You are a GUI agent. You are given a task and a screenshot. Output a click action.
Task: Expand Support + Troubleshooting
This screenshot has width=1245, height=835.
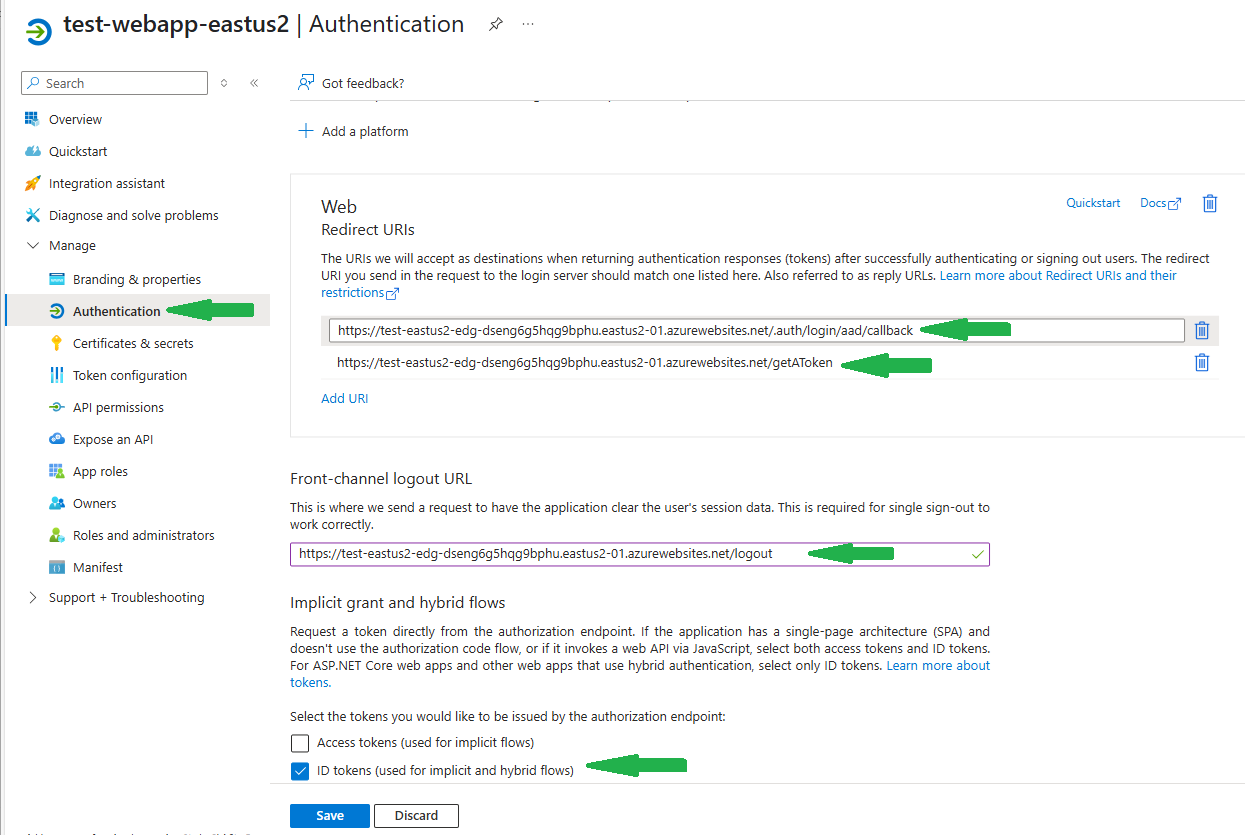31,597
